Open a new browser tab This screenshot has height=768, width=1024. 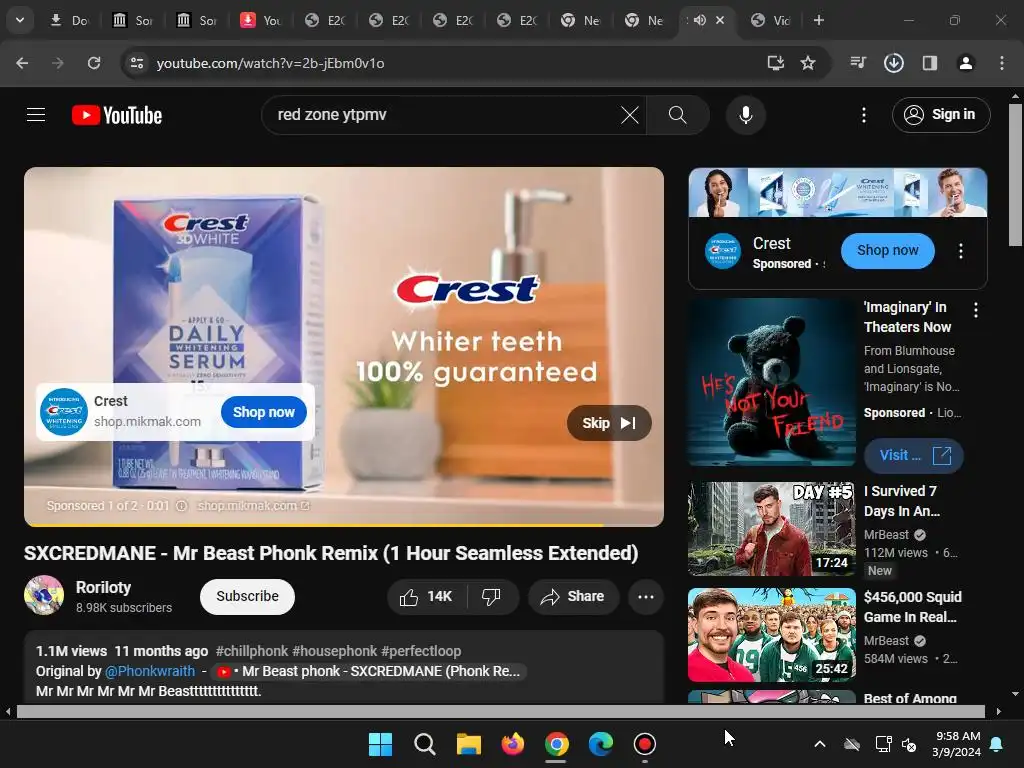819,20
